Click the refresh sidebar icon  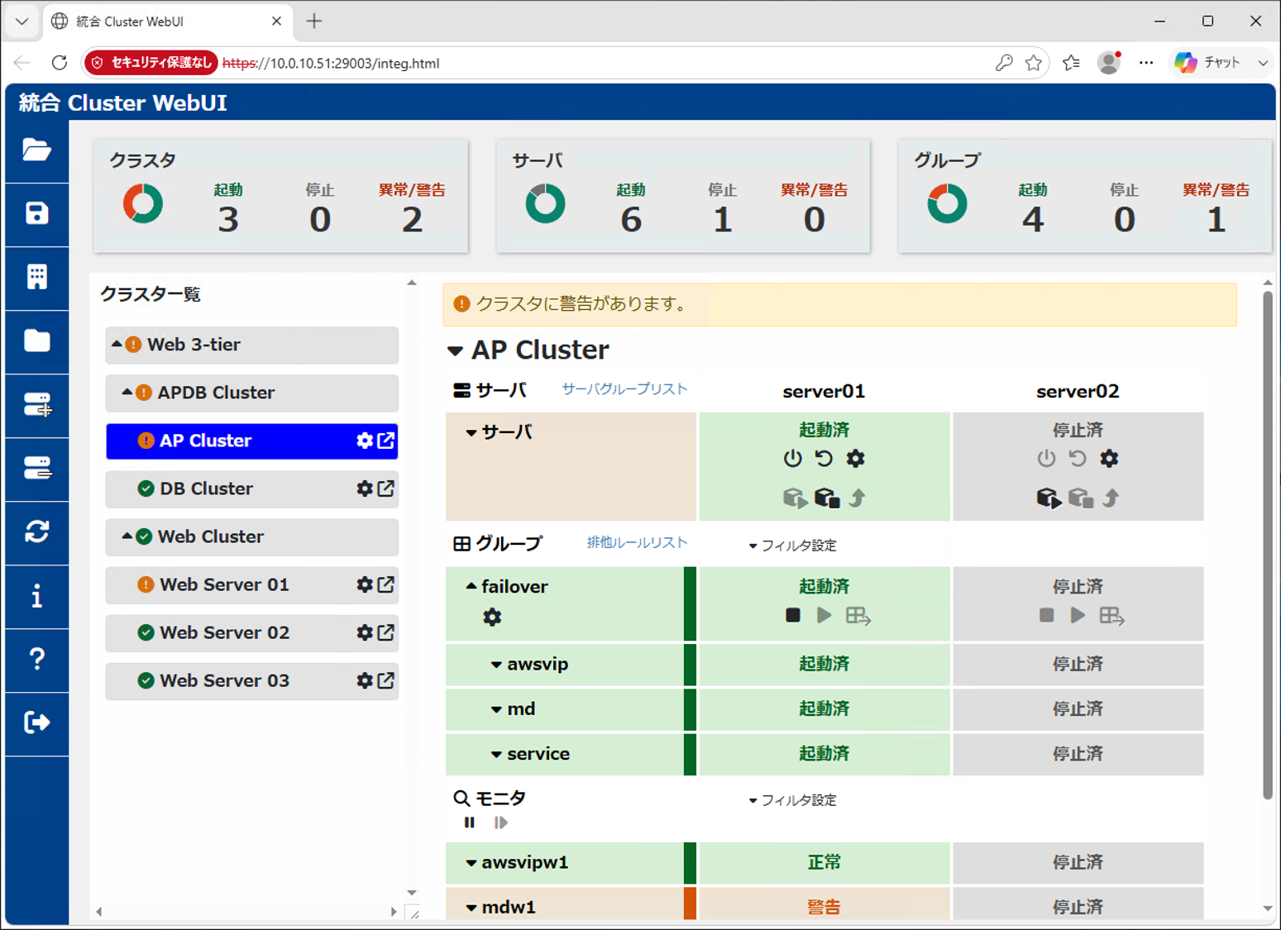click(37, 532)
